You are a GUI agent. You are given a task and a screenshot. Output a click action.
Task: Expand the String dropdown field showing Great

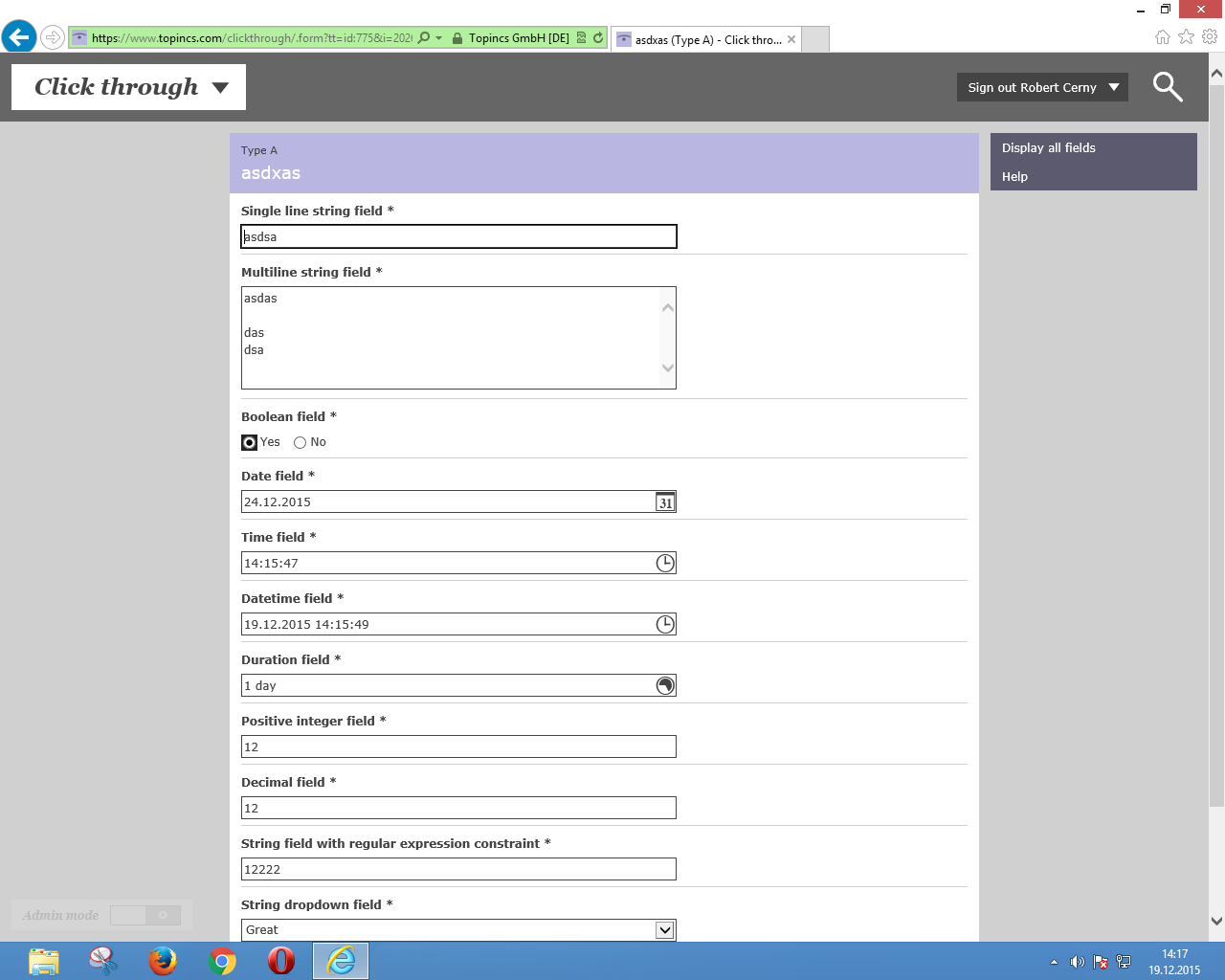pos(664,930)
